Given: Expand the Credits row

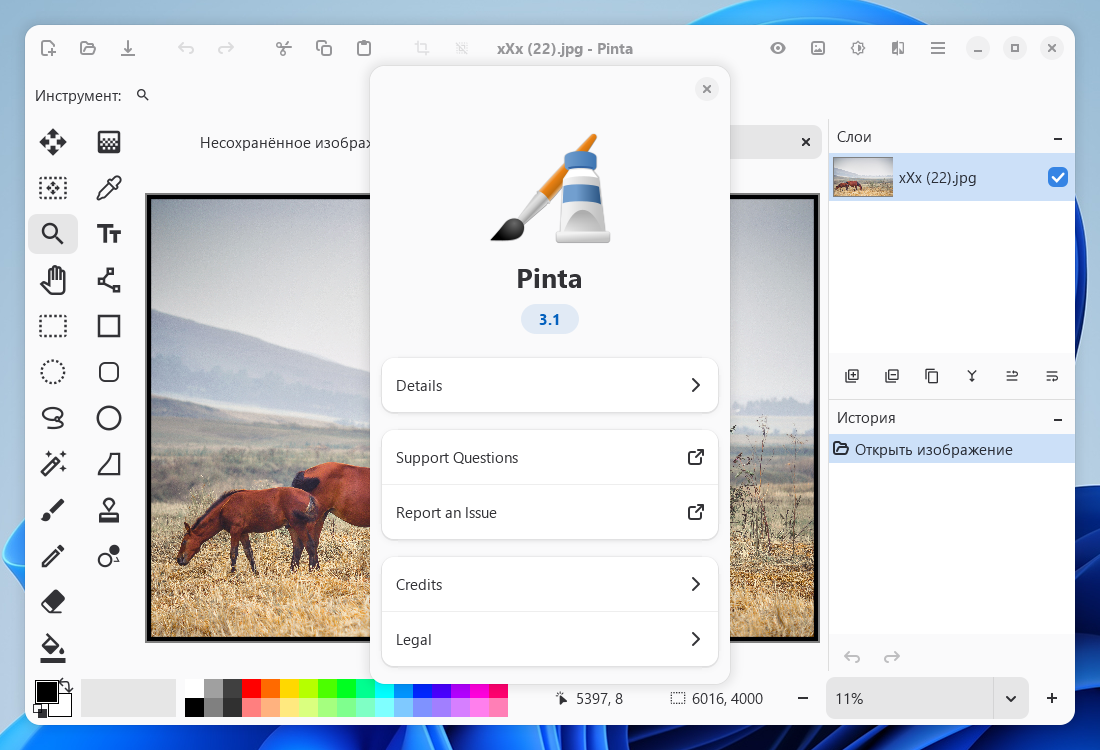Looking at the screenshot, I should [549, 584].
